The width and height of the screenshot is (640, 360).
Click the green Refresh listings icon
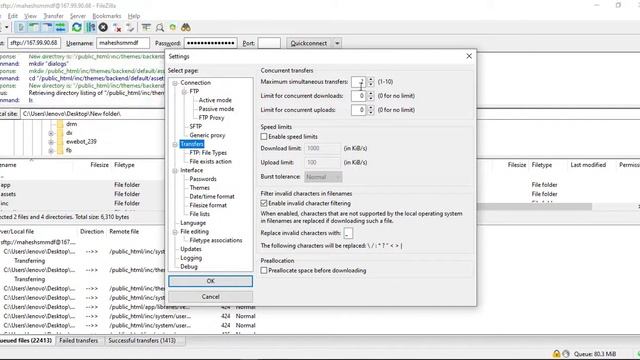pos(76,27)
